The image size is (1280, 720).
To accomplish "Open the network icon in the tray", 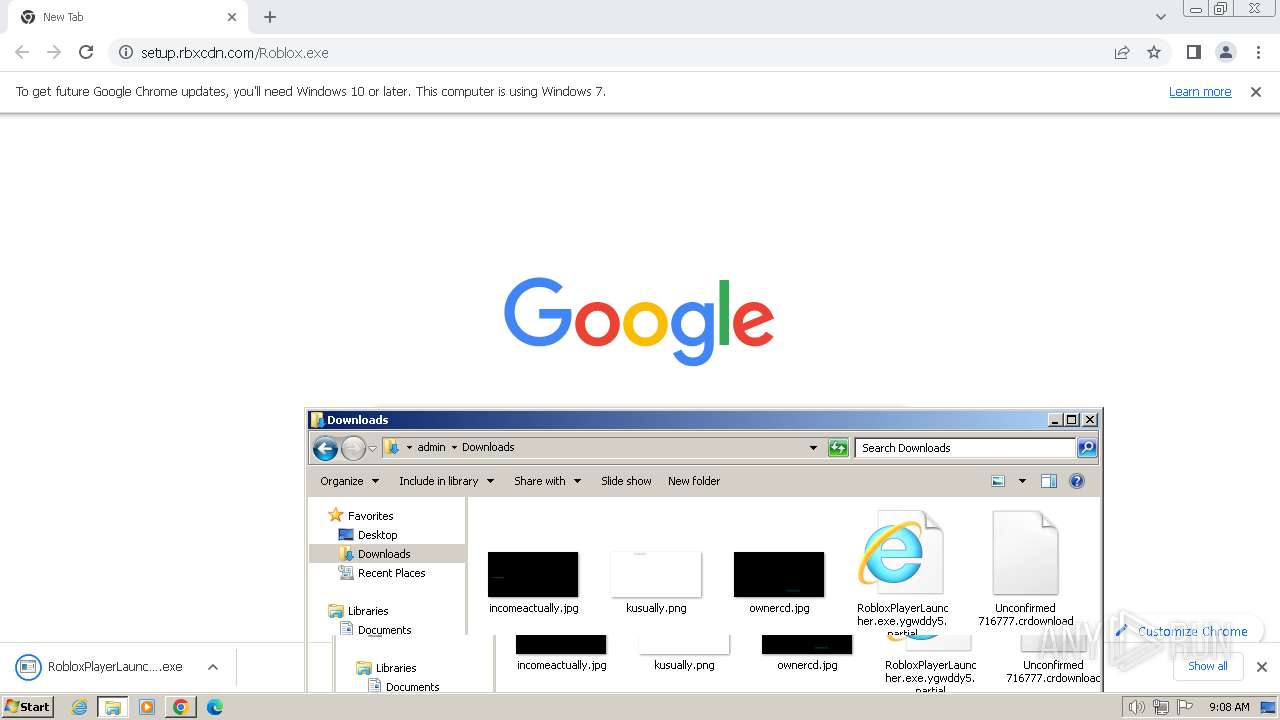I will pyautogui.click(x=1161, y=707).
